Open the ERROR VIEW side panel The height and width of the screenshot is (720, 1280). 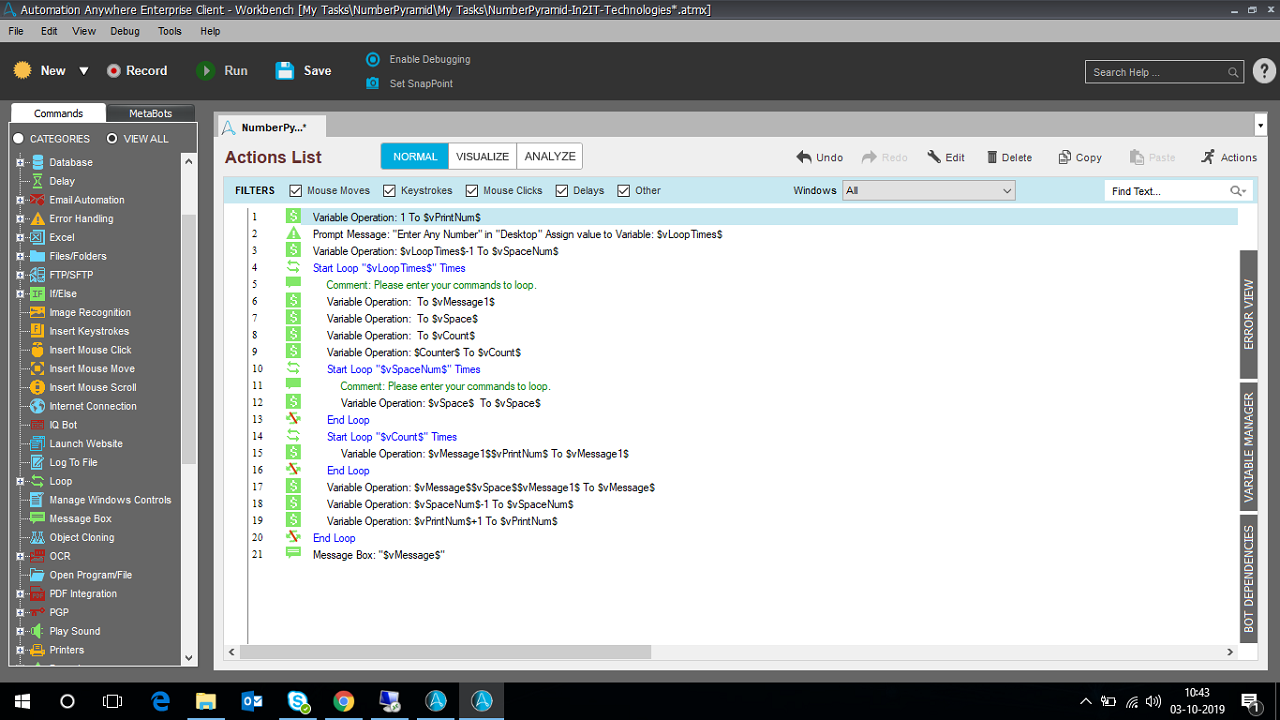click(x=1248, y=314)
